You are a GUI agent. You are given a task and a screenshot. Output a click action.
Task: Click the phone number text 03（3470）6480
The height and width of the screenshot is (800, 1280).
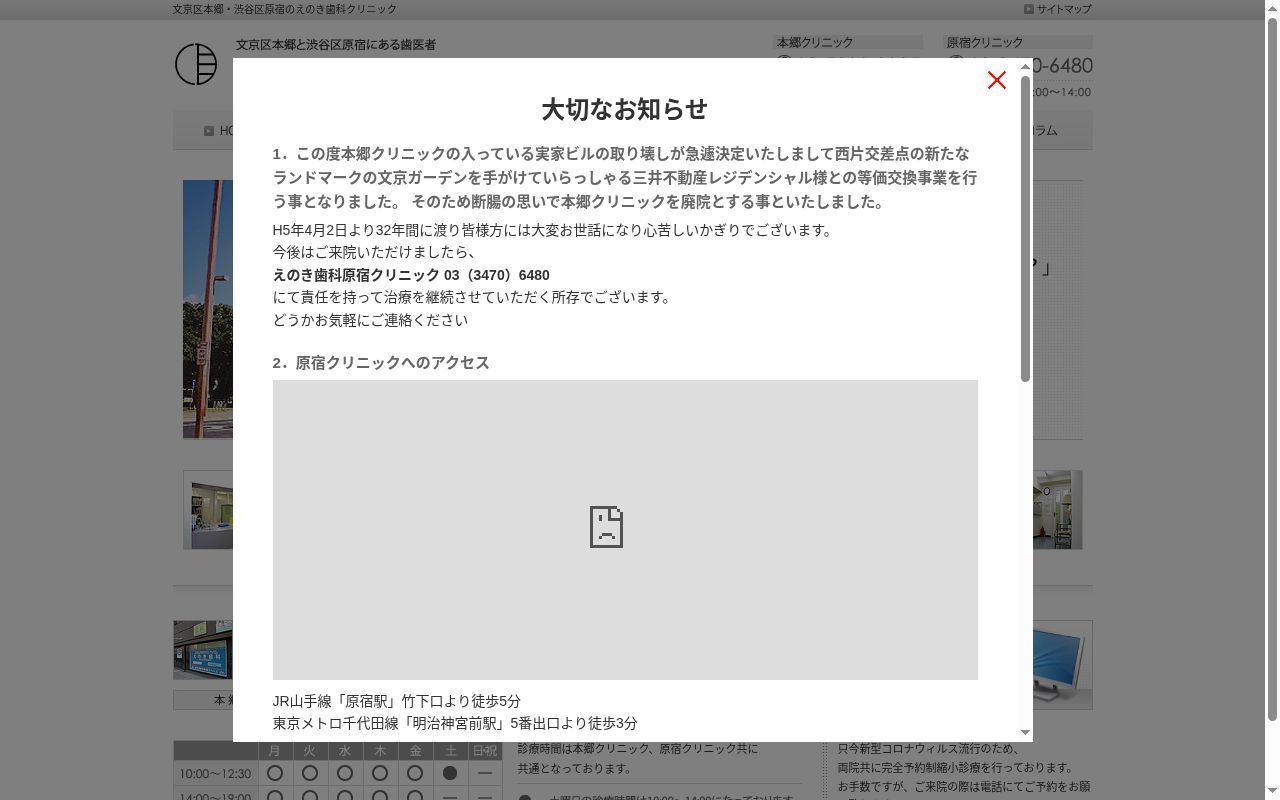click(497, 275)
